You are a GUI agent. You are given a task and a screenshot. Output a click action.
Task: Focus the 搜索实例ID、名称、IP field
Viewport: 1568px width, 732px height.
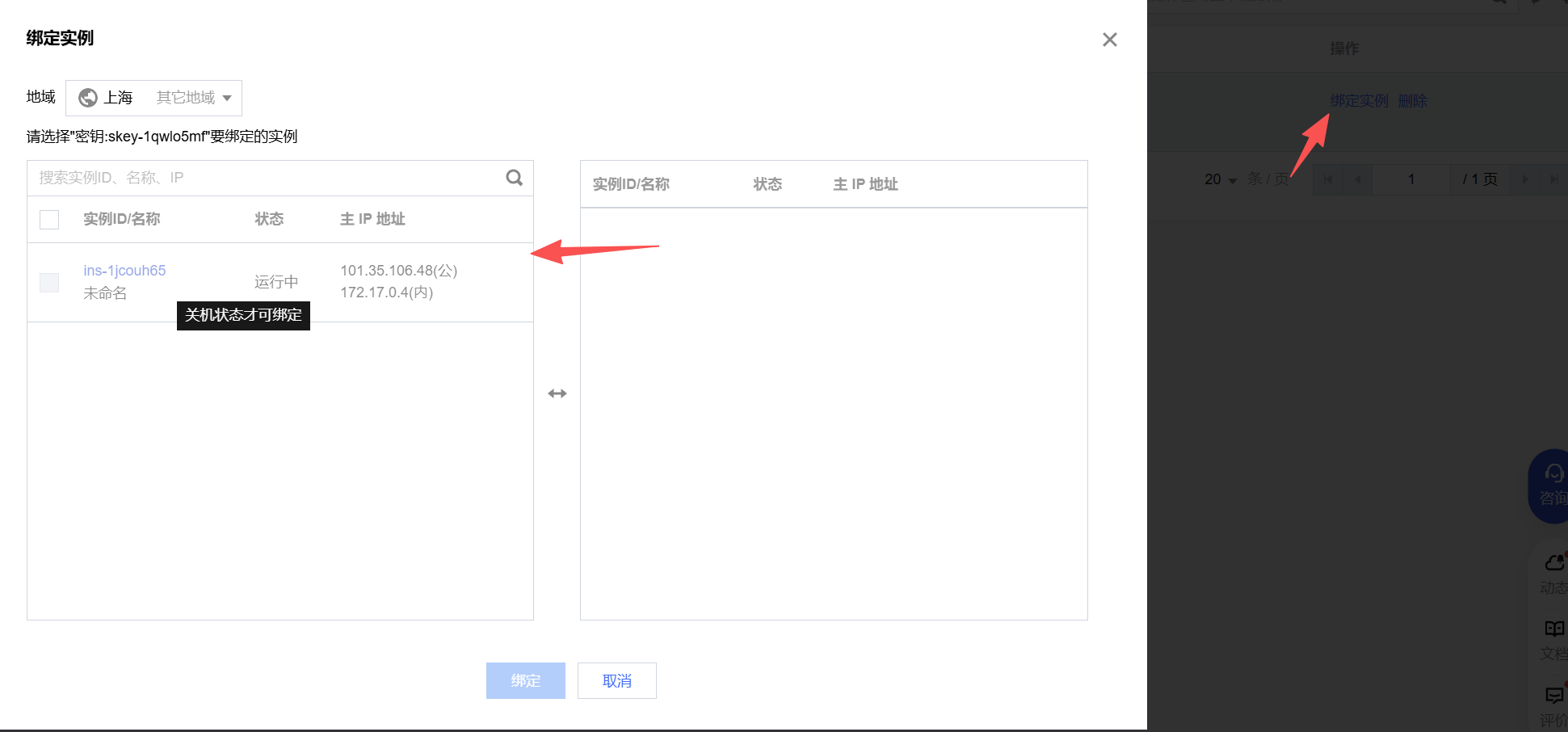(x=267, y=178)
